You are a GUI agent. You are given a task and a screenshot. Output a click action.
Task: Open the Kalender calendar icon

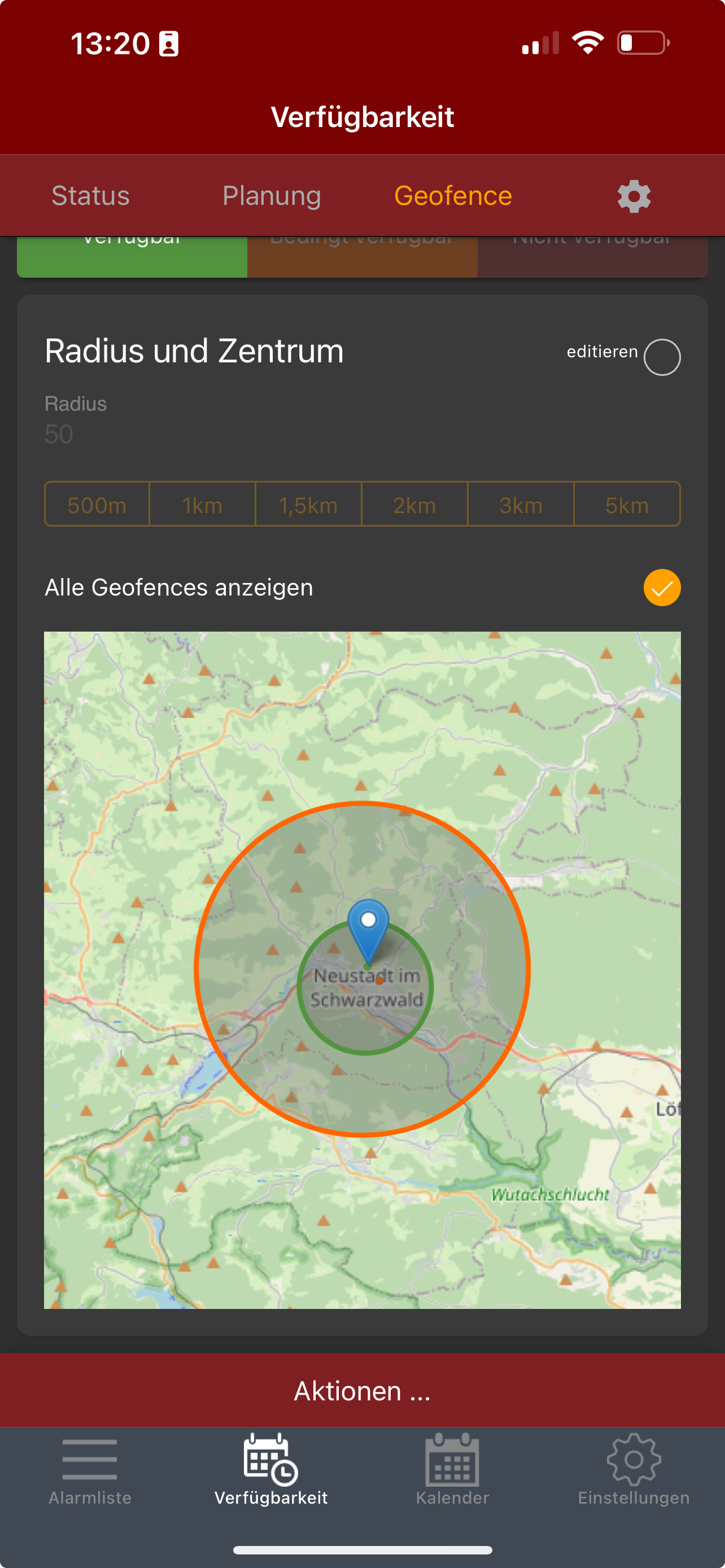click(452, 1460)
